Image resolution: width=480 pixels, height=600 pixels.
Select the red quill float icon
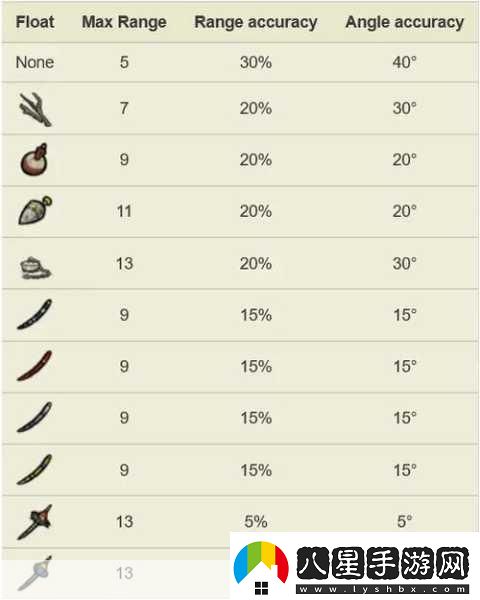34,366
